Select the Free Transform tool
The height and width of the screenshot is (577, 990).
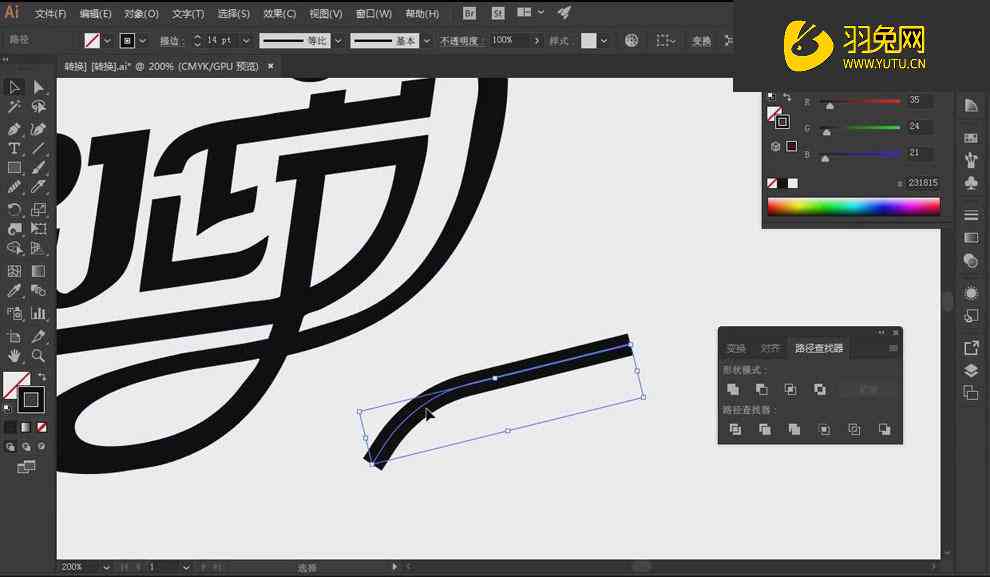point(38,229)
